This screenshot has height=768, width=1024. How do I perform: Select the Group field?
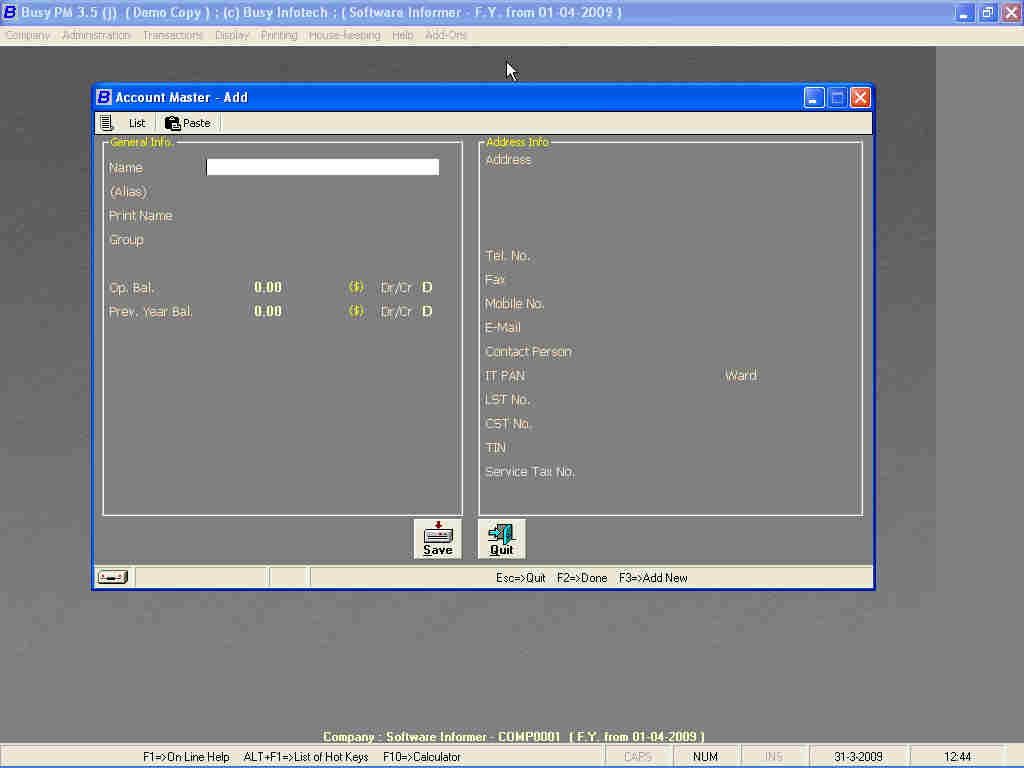322,240
